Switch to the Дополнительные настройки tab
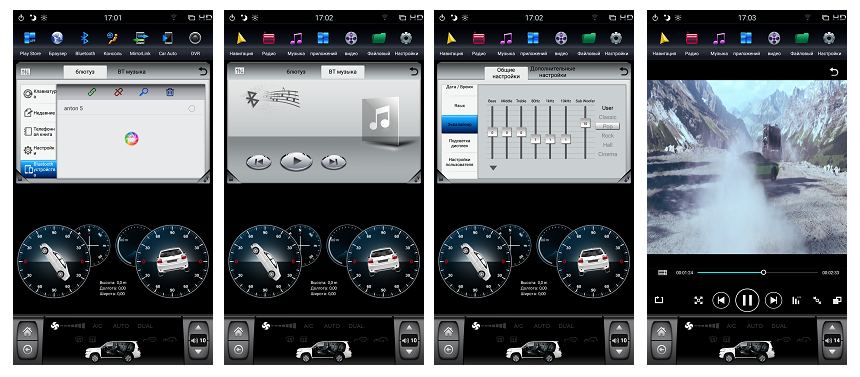This screenshot has width=860, height=377. pos(552,71)
